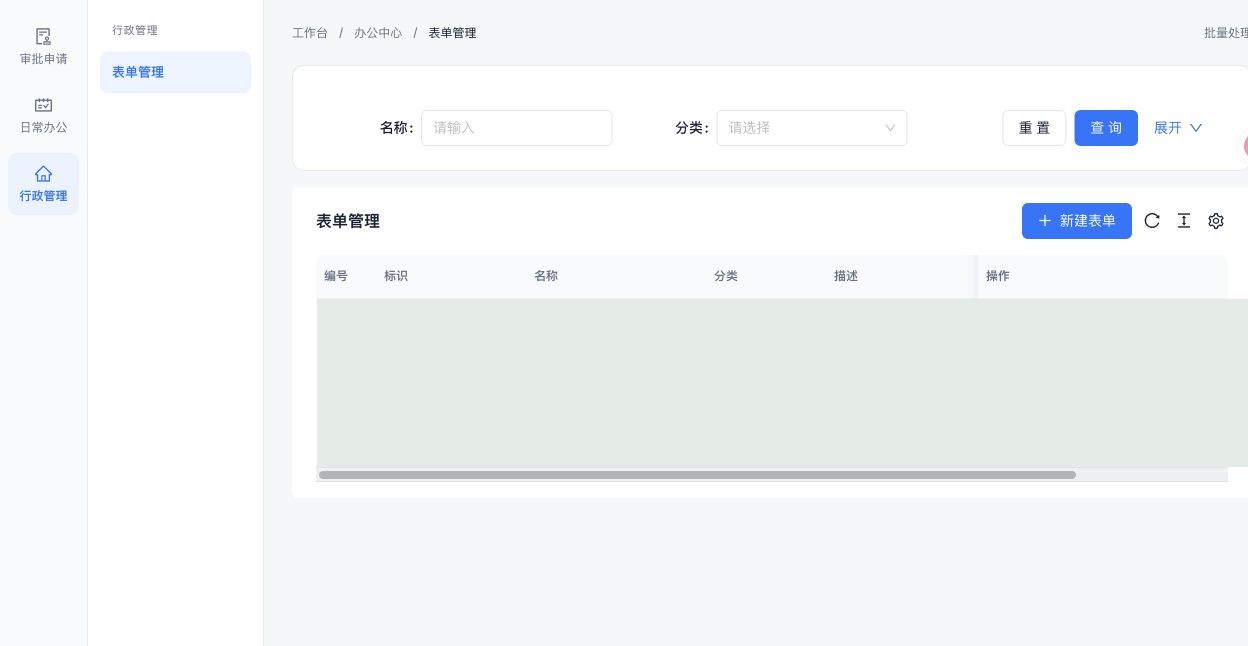
Task: Go to 工作台 in the breadcrumb
Action: click(x=310, y=33)
